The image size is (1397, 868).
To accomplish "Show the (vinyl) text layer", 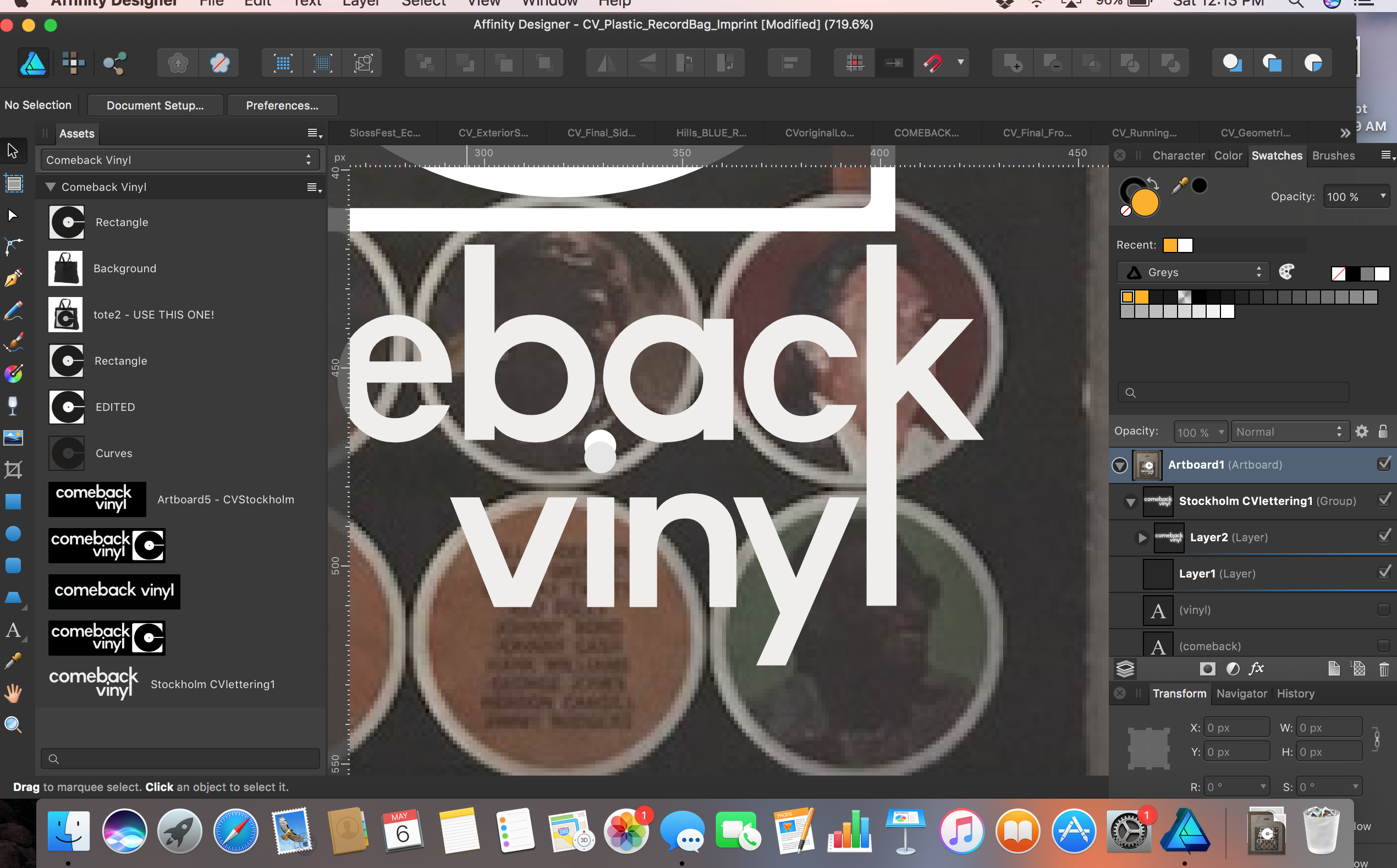I will (x=1383, y=609).
